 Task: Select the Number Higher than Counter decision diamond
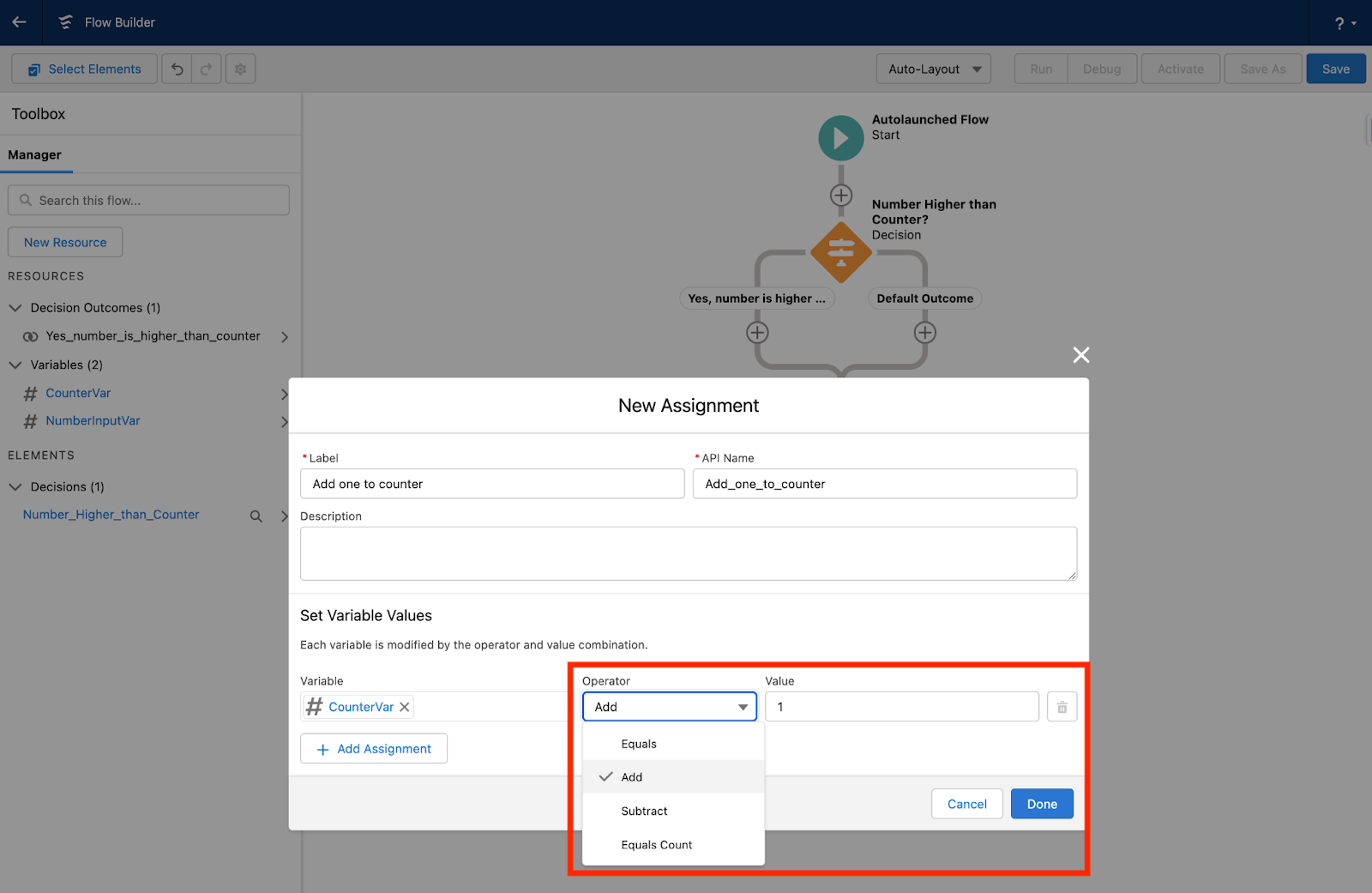[840, 251]
